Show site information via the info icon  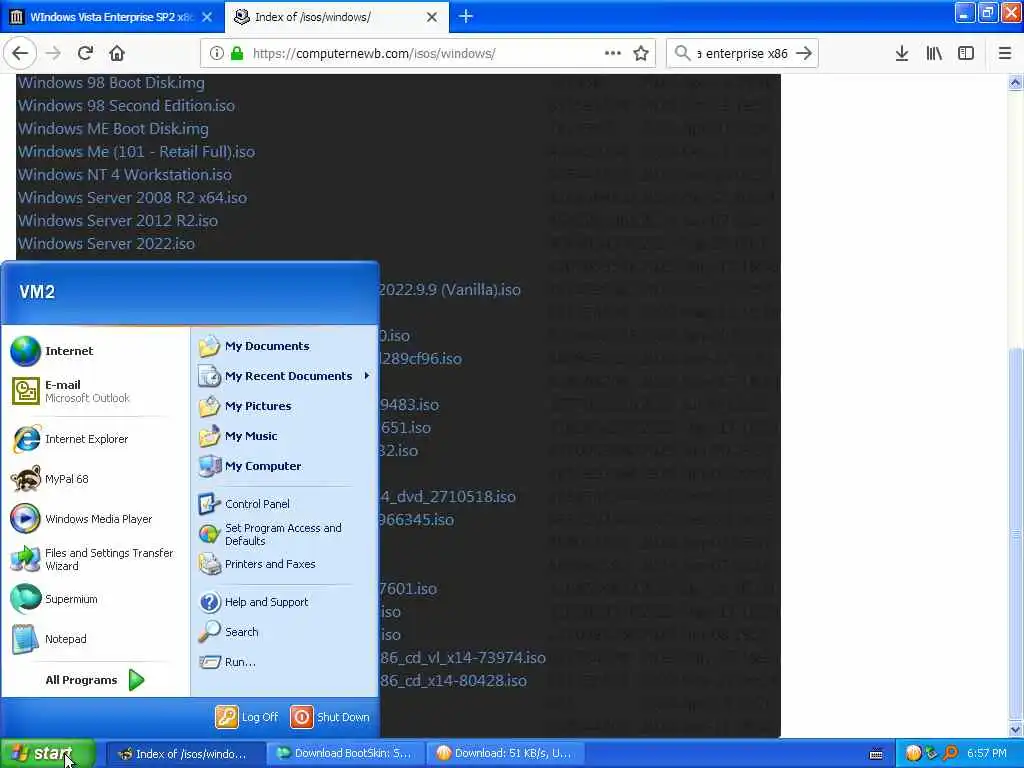[216, 53]
